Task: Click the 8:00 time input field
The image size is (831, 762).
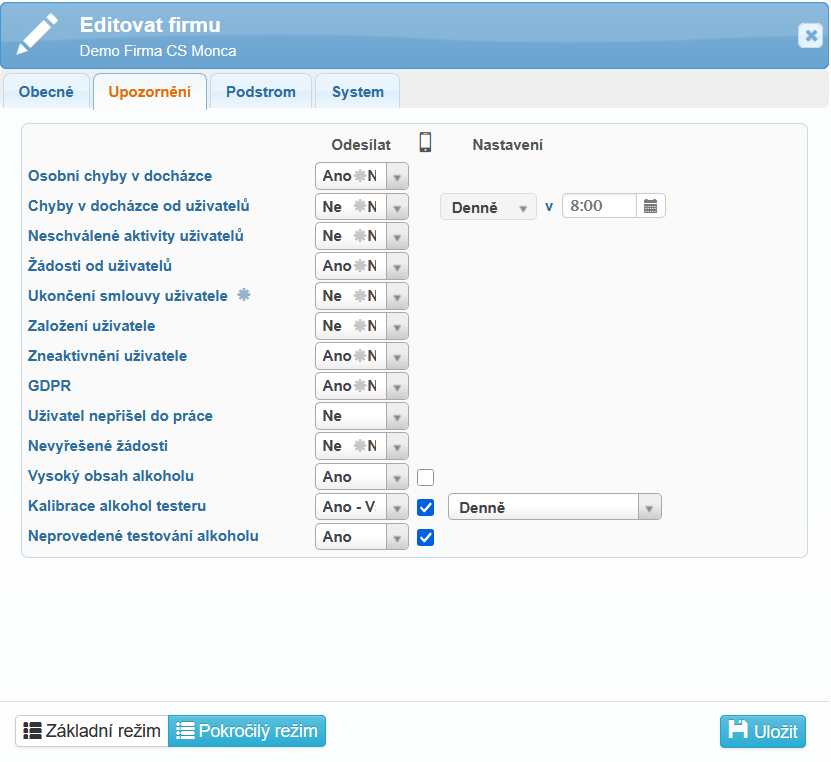Action: 598,206
